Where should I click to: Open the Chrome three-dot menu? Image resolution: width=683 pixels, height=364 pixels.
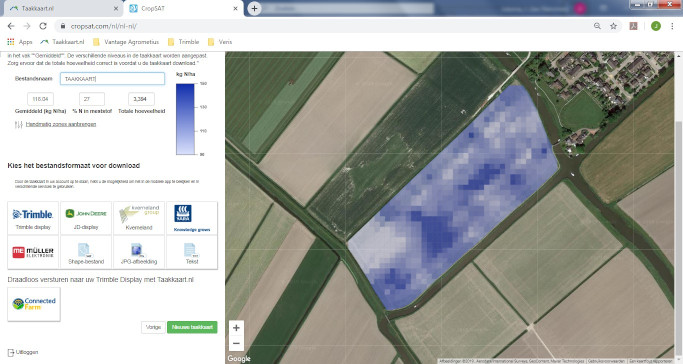[672, 26]
